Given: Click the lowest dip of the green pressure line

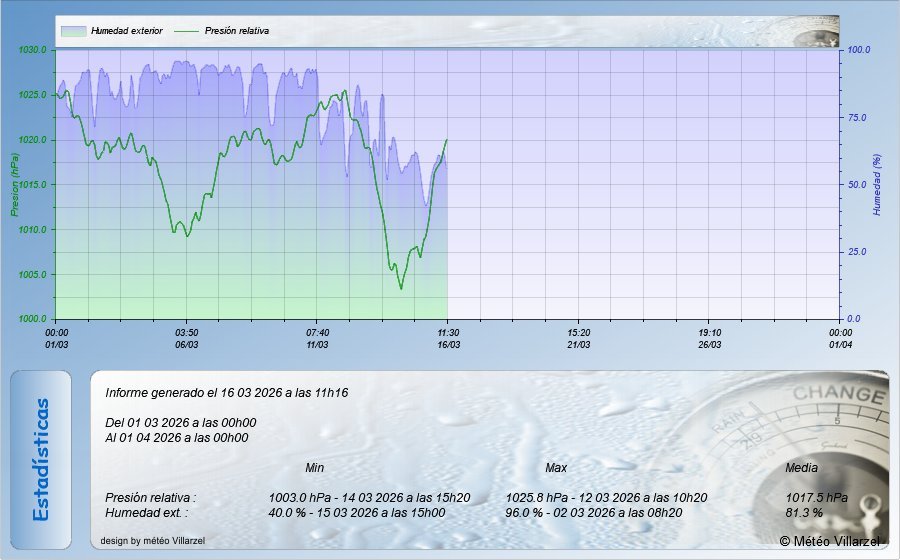Looking at the screenshot, I should [401, 289].
